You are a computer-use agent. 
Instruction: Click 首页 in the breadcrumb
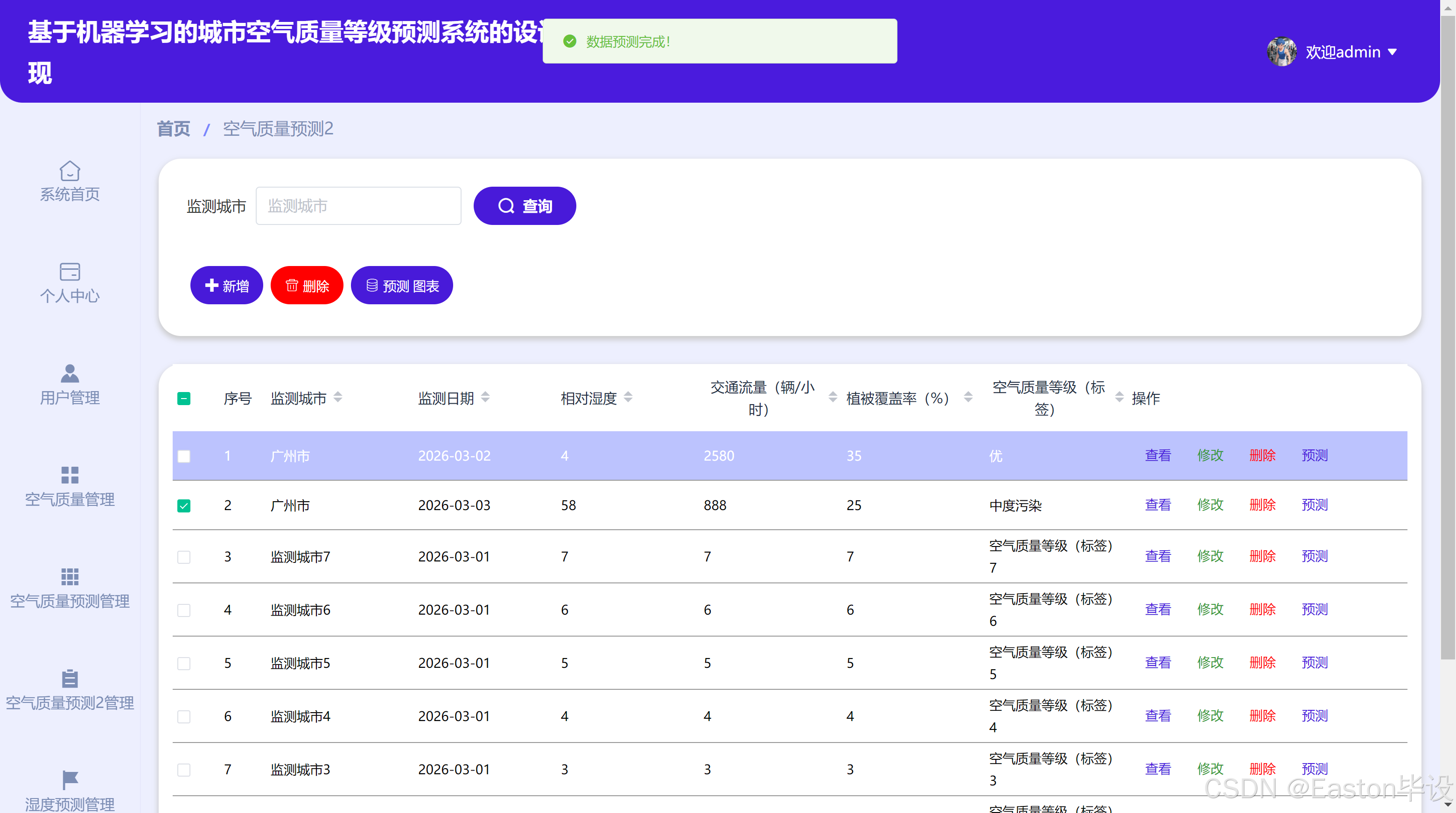click(x=173, y=129)
